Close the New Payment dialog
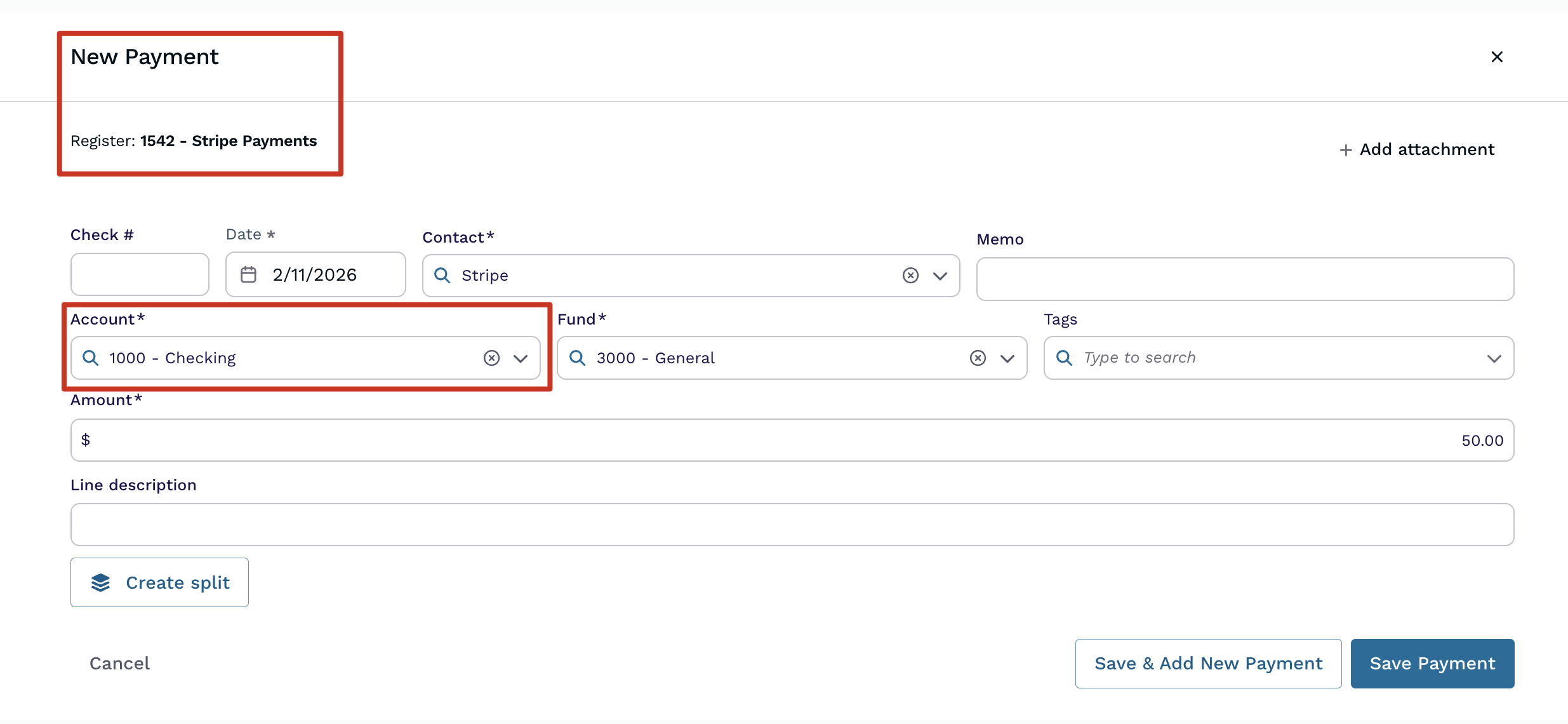 [1496, 57]
